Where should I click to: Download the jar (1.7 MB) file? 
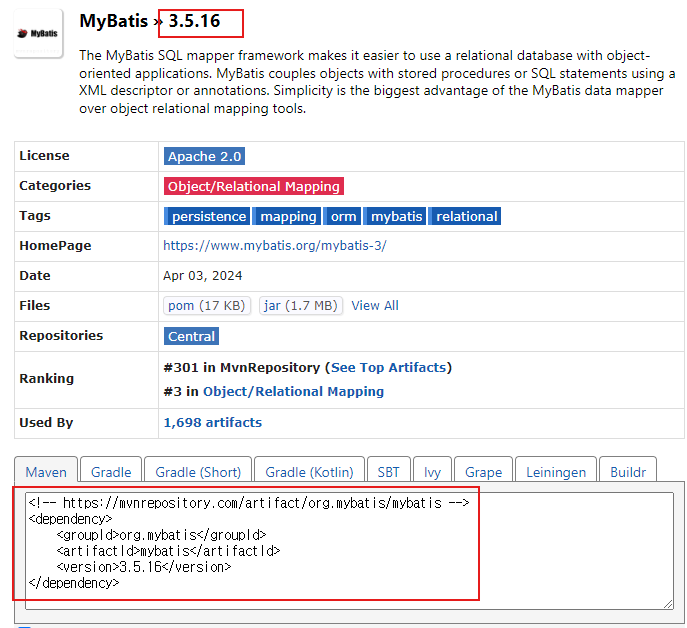click(x=301, y=305)
